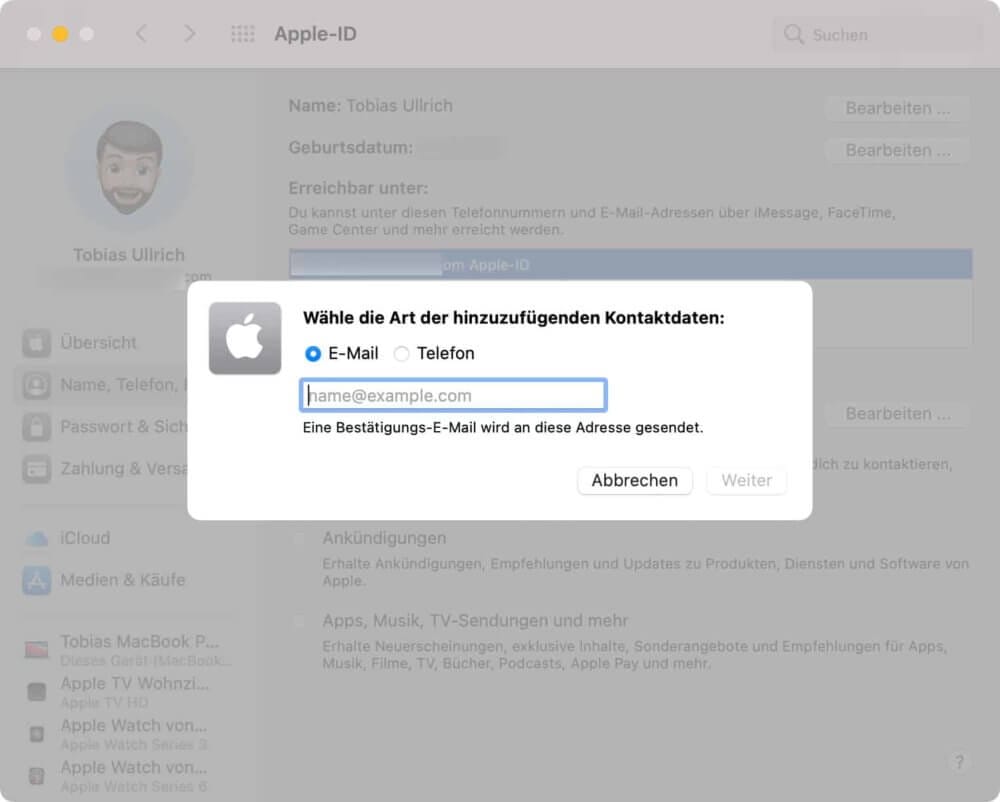Image resolution: width=1000 pixels, height=802 pixels.
Task: Click the magnifier search icon
Action: [x=793, y=34]
